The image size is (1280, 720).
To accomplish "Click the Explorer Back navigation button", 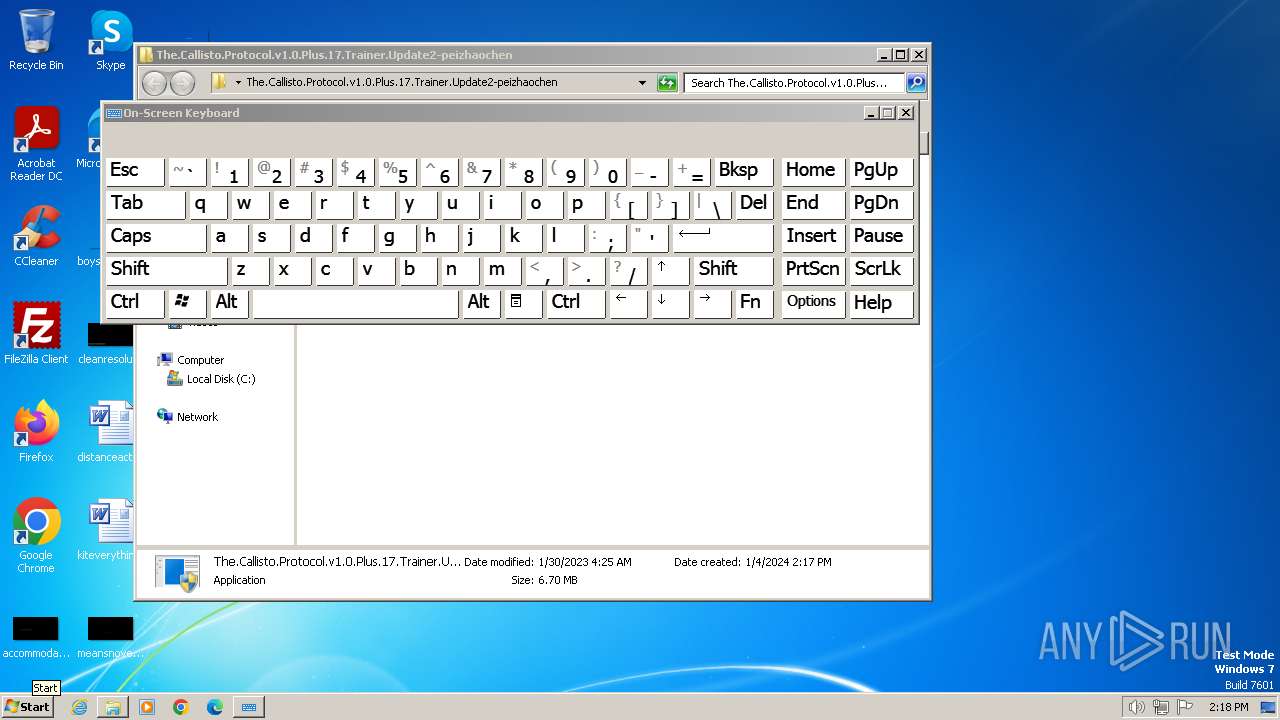I will [x=155, y=83].
